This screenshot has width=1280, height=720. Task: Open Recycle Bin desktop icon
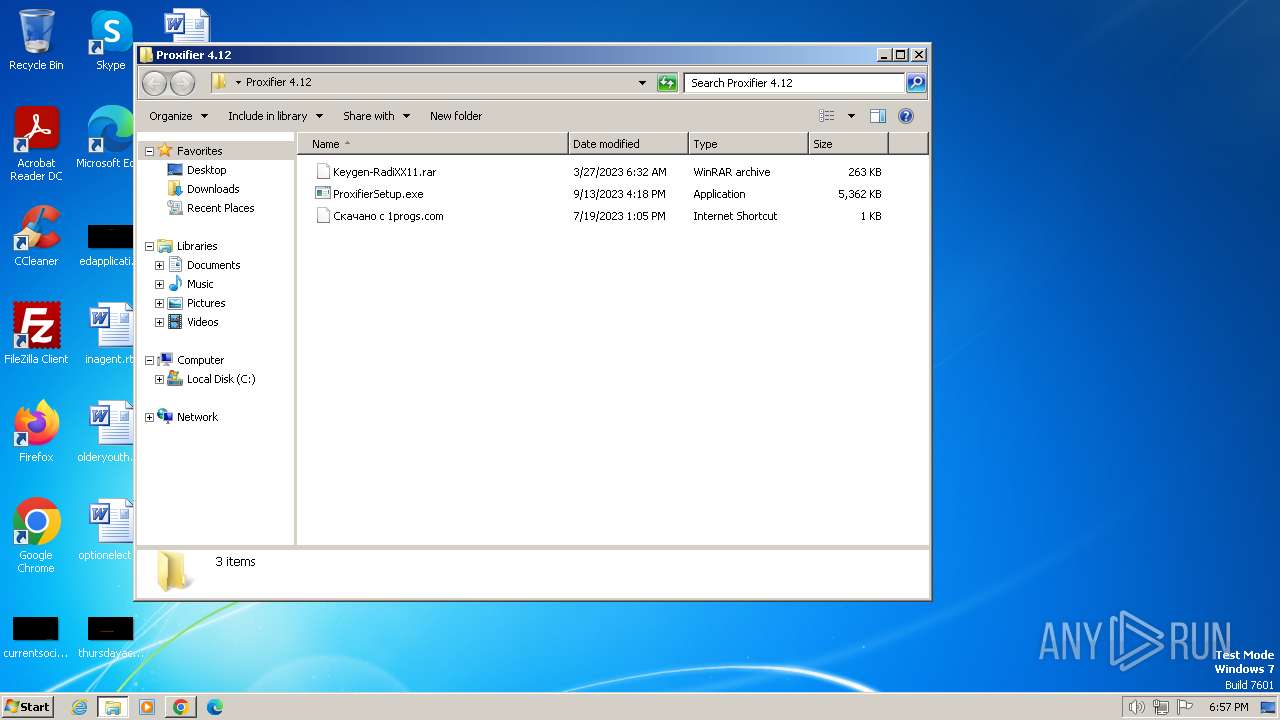coord(36,40)
